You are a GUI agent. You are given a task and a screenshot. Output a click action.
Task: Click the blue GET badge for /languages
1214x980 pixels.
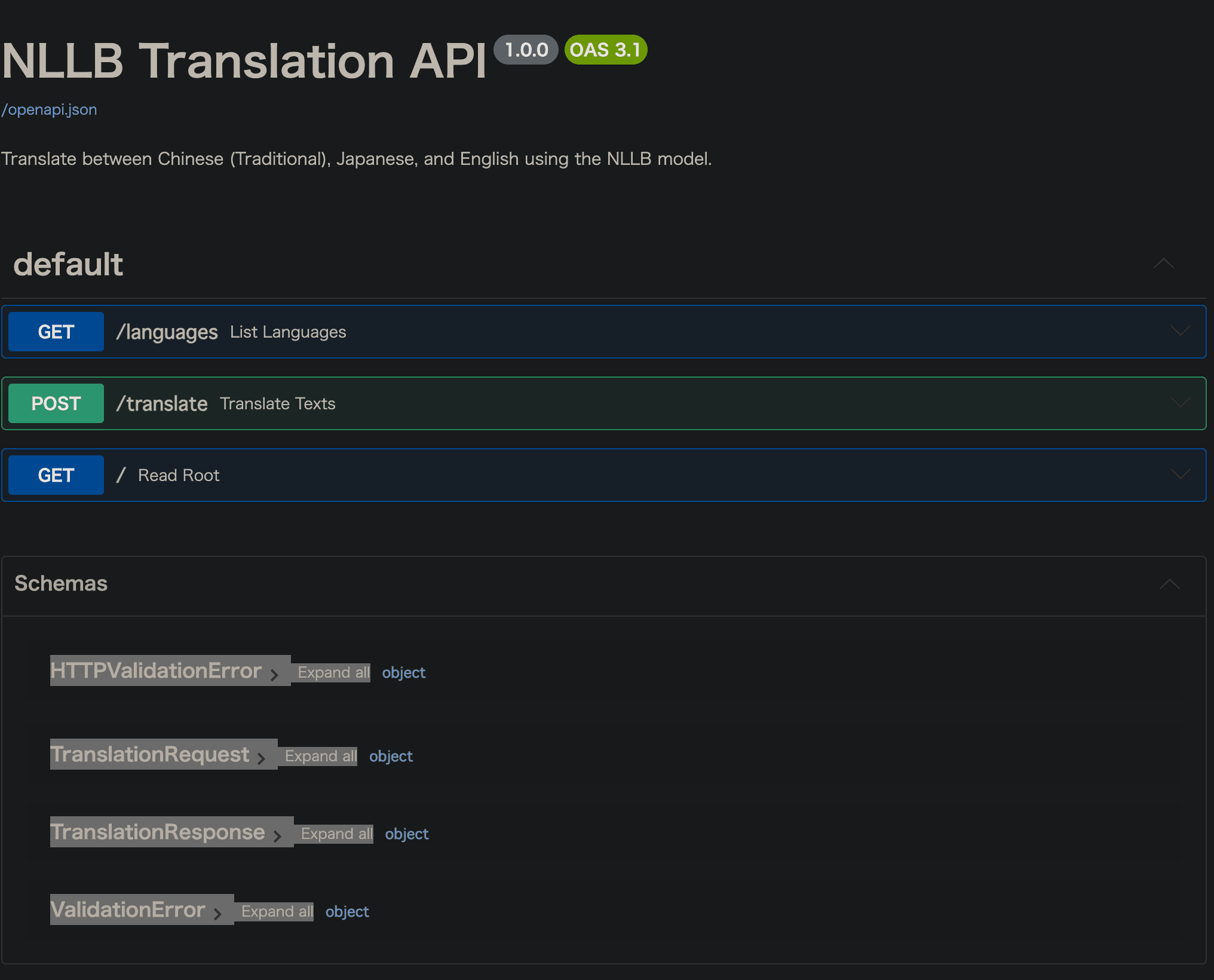[x=56, y=332]
